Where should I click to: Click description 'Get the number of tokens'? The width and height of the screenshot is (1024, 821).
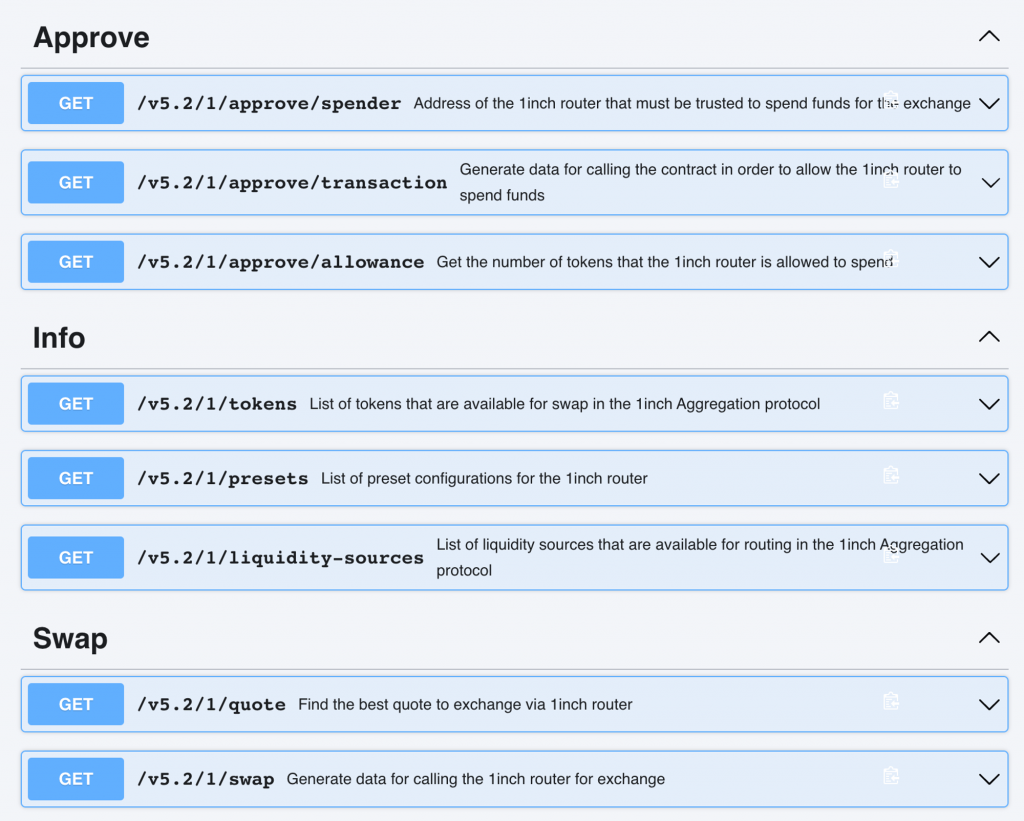(665, 262)
